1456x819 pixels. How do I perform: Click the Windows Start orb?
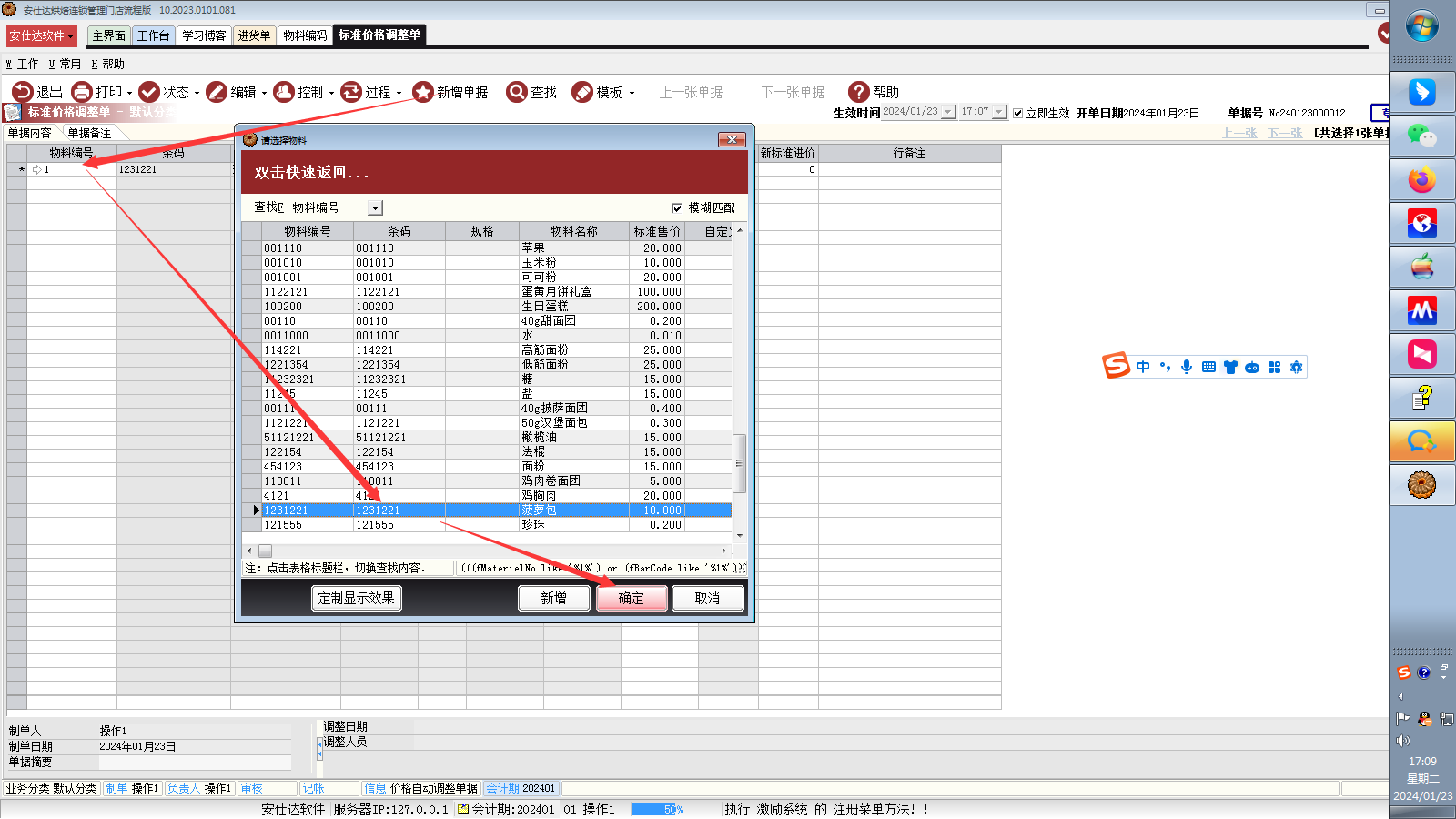(1421, 26)
